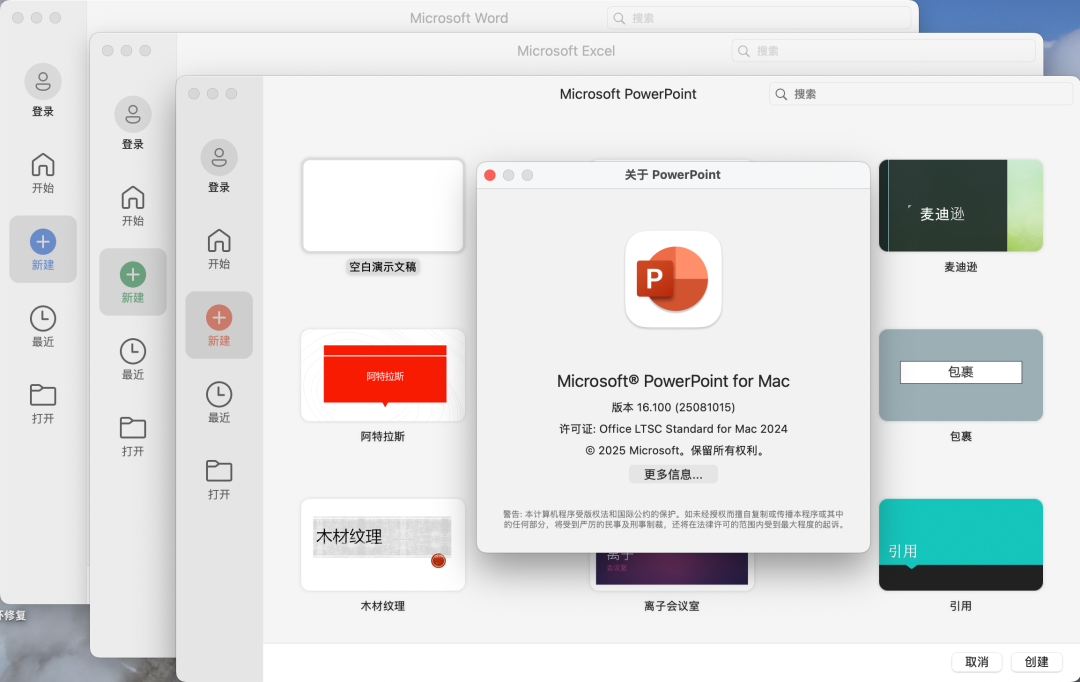
Task: Click the © 2025 Microsoft copyright line
Action: [x=674, y=451]
